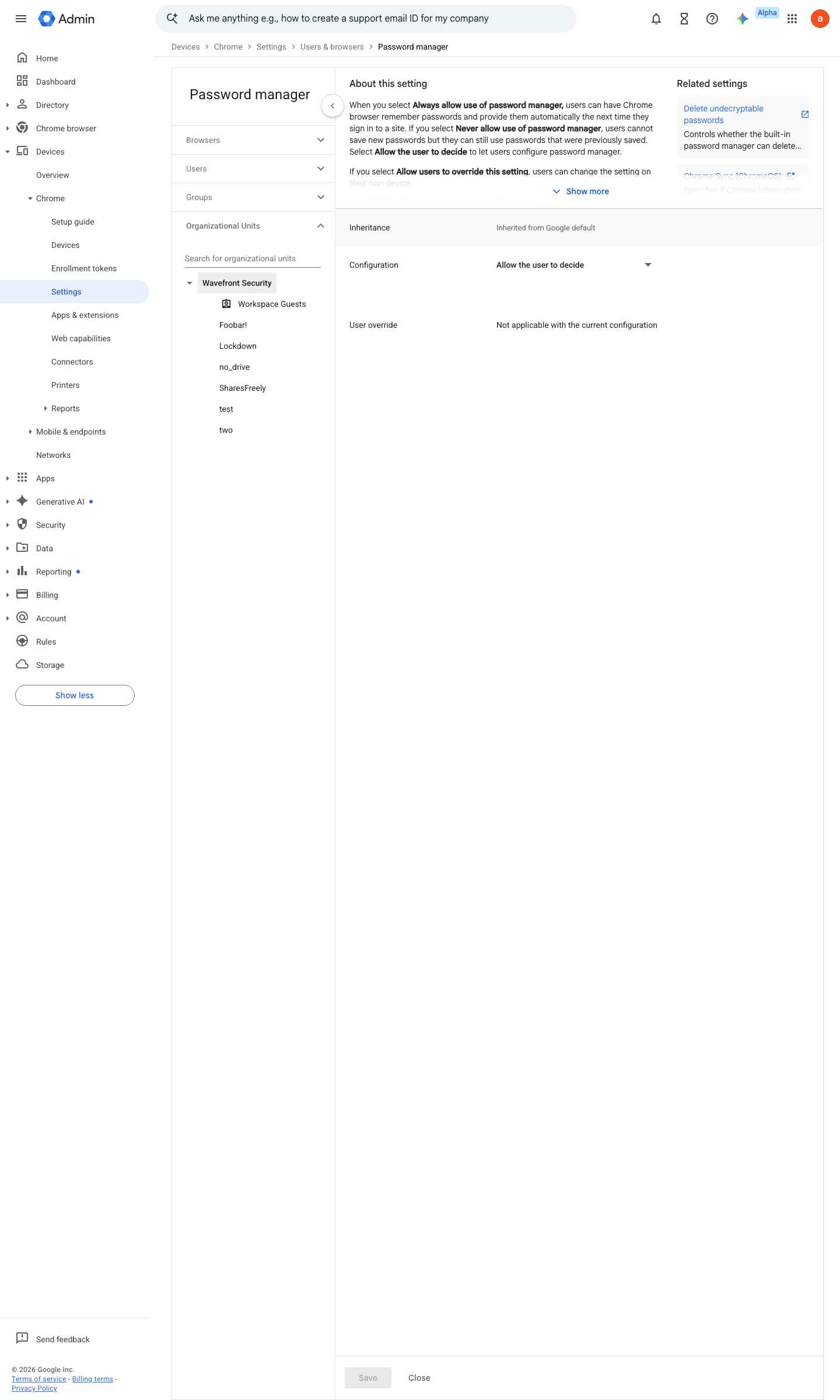The image size is (840, 1400).
Task: Open the Configuration dropdown
Action: (573, 265)
